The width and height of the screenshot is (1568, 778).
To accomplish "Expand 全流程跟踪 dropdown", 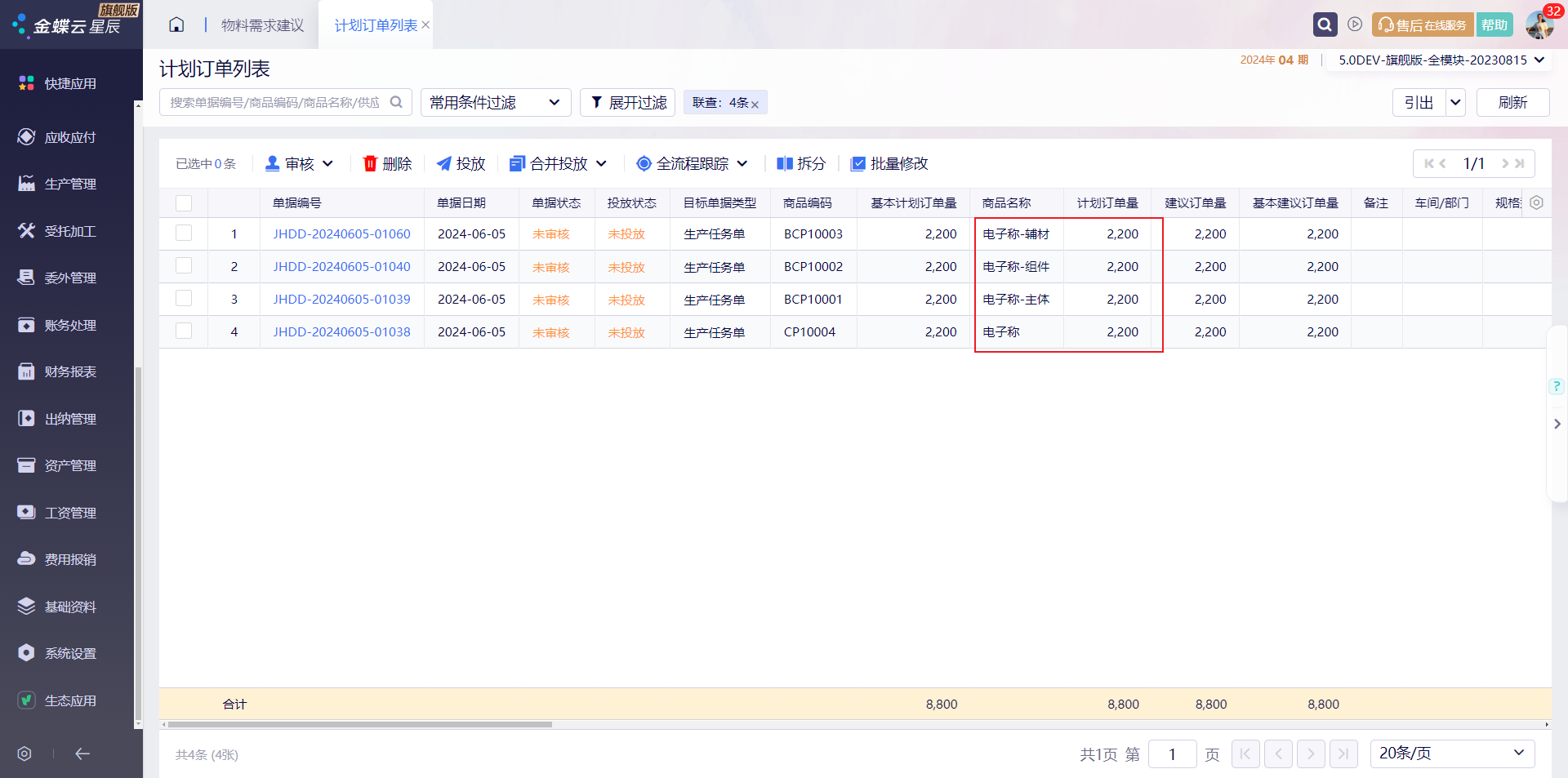I will pyautogui.click(x=742, y=163).
